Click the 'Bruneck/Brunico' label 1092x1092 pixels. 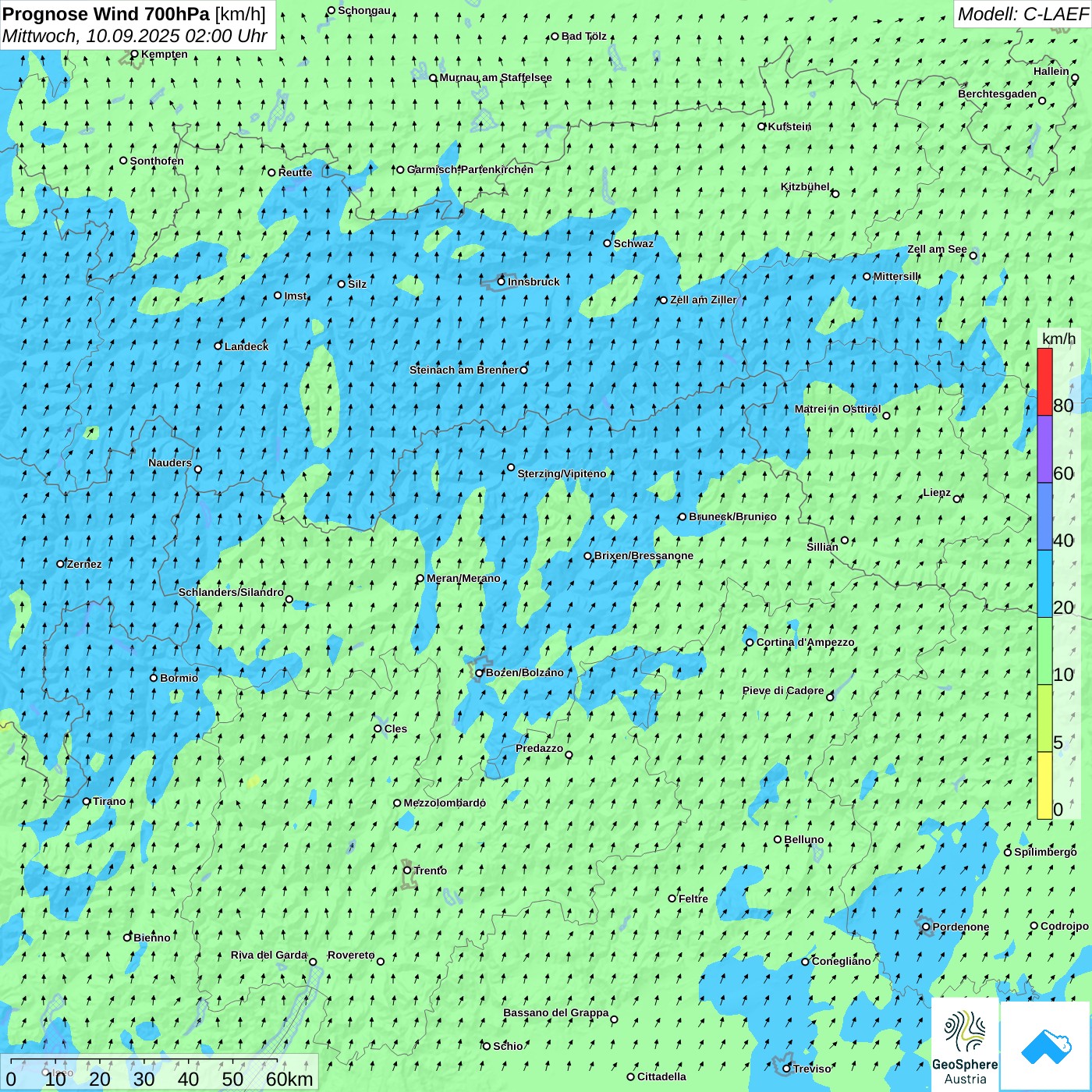[732, 516]
